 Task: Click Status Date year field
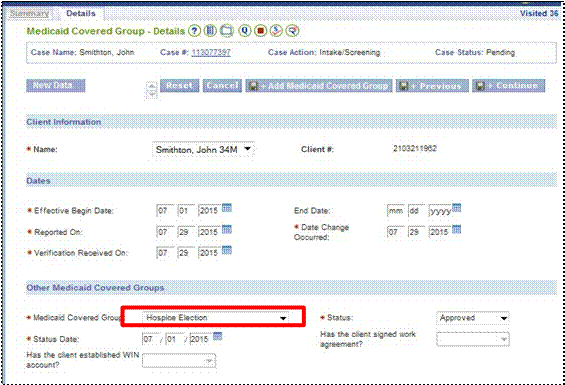click(200, 339)
